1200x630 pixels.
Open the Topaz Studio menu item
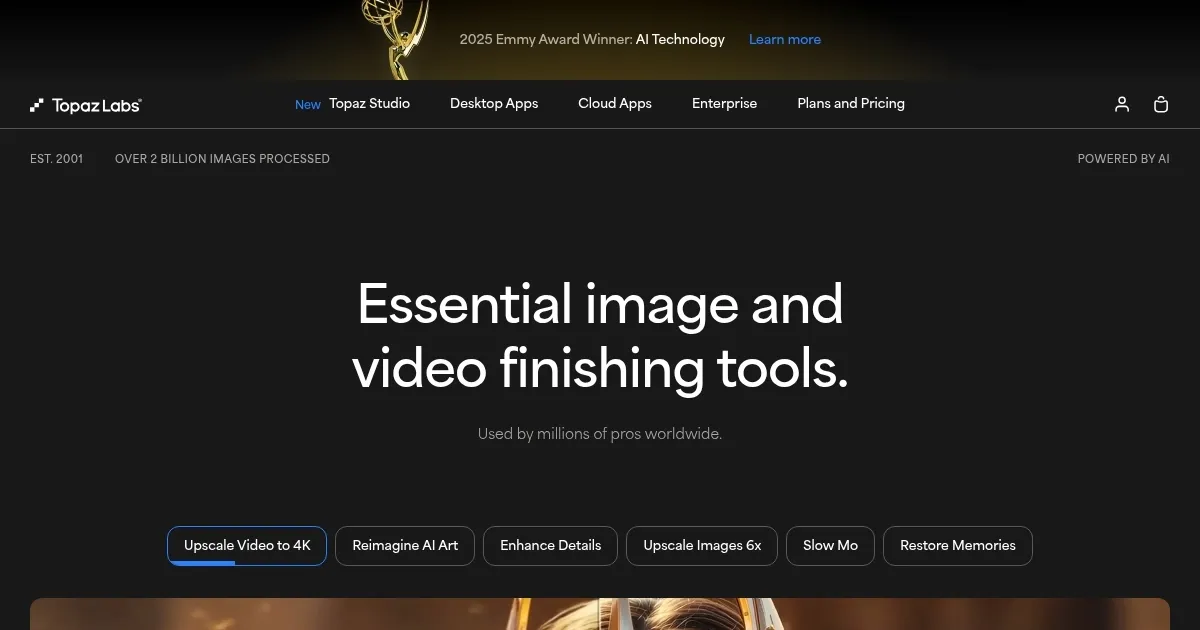pyautogui.click(x=369, y=103)
